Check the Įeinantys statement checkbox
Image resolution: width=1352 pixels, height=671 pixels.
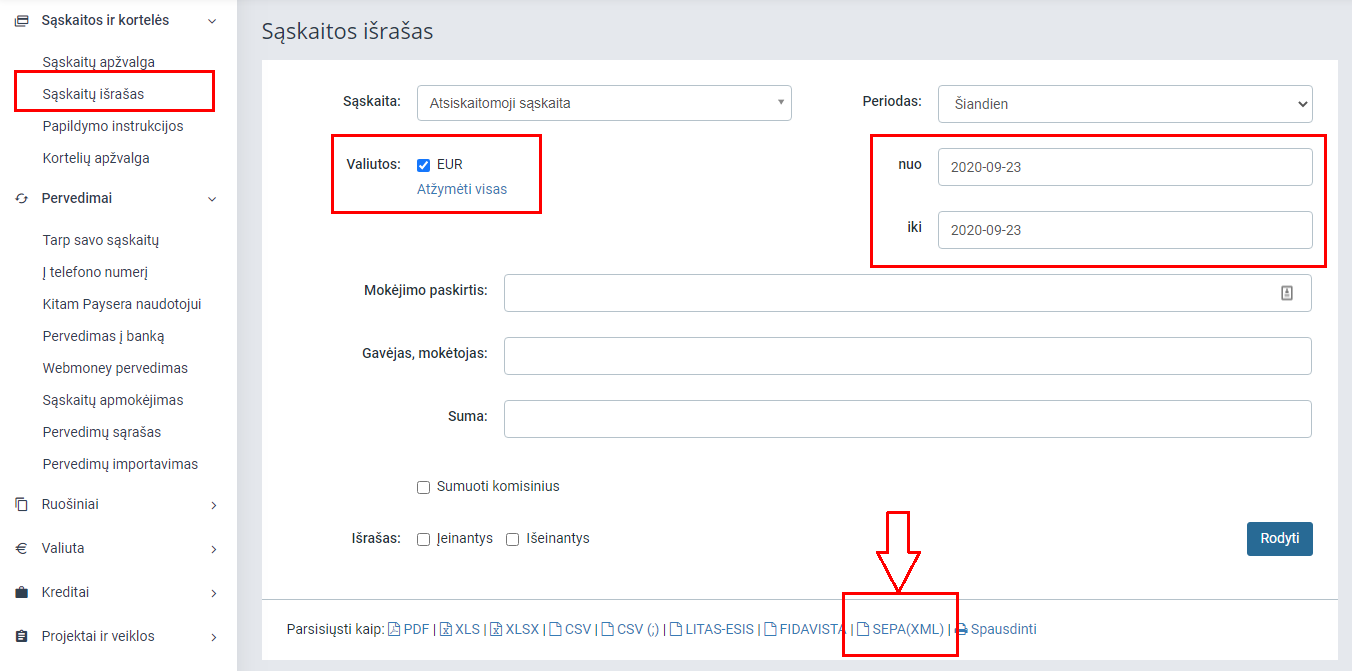423,539
